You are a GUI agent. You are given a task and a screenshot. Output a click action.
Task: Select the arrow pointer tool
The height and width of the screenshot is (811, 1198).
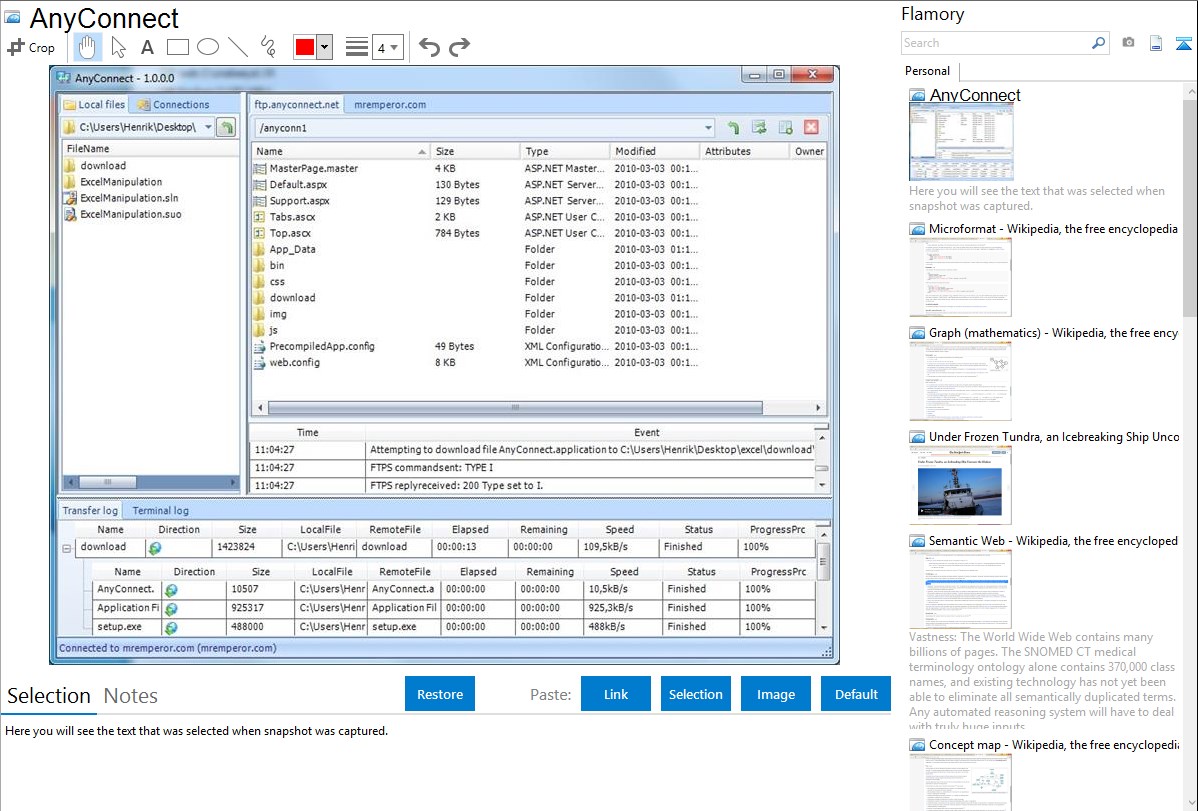click(x=118, y=47)
